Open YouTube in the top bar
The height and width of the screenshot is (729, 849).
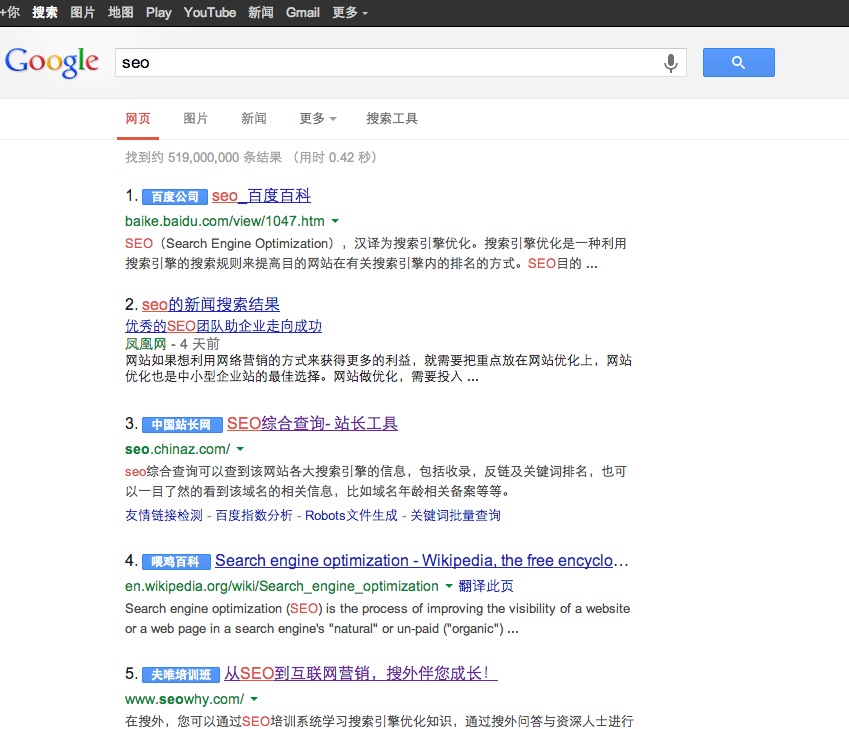tap(210, 12)
